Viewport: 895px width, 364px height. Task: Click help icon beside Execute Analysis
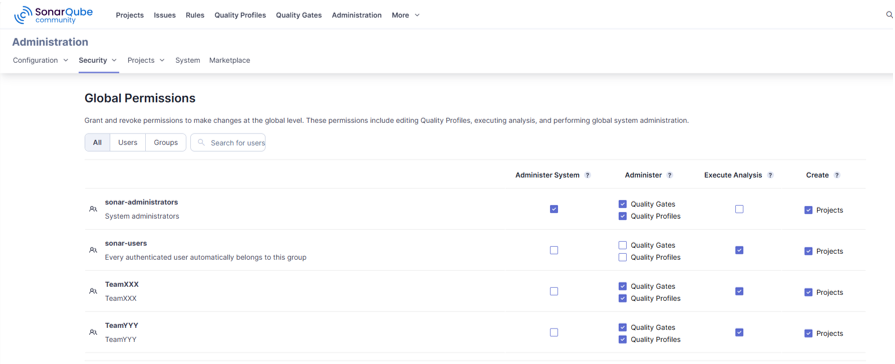coord(770,176)
